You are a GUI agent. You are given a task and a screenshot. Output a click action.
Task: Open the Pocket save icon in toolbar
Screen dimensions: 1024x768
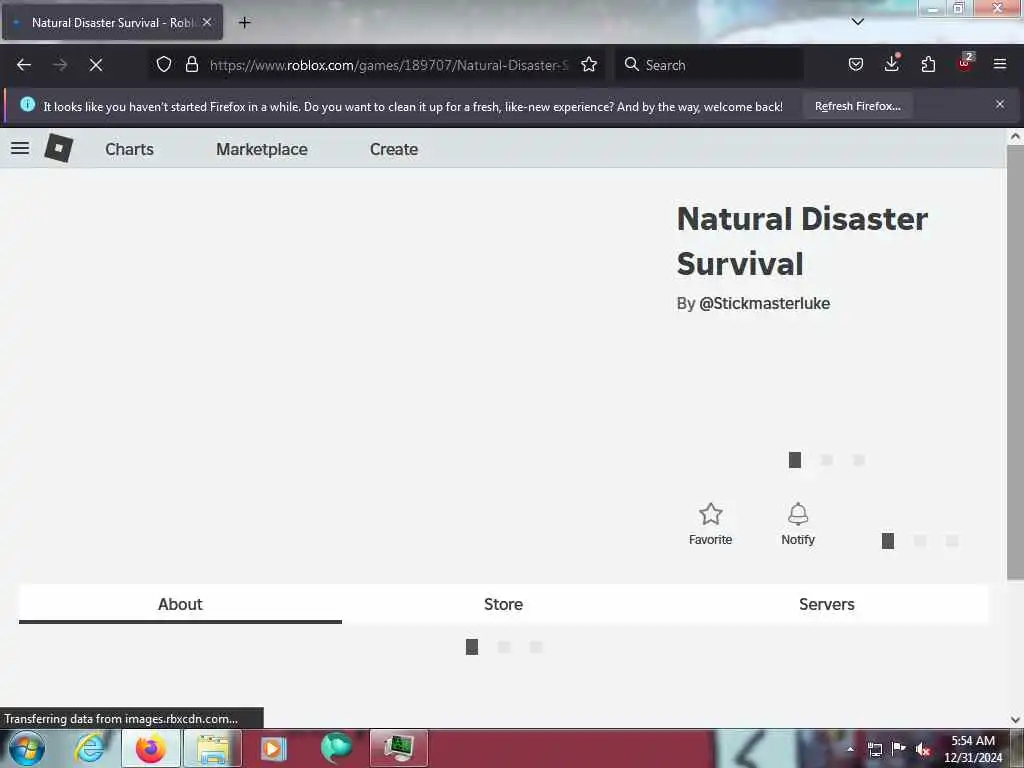pyautogui.click(x=856, y=64)
